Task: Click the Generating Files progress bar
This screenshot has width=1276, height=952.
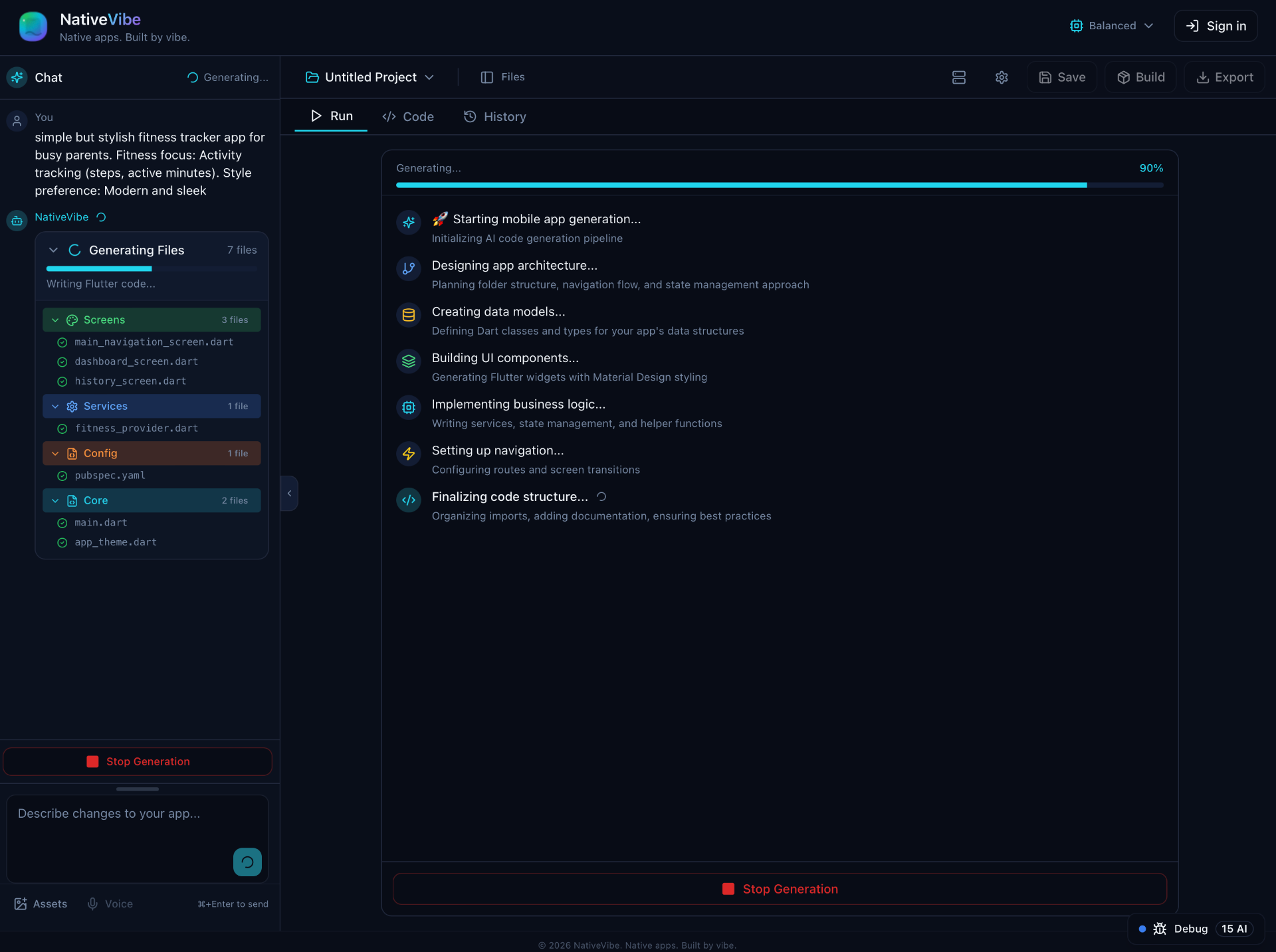Action: coord(152,269)
